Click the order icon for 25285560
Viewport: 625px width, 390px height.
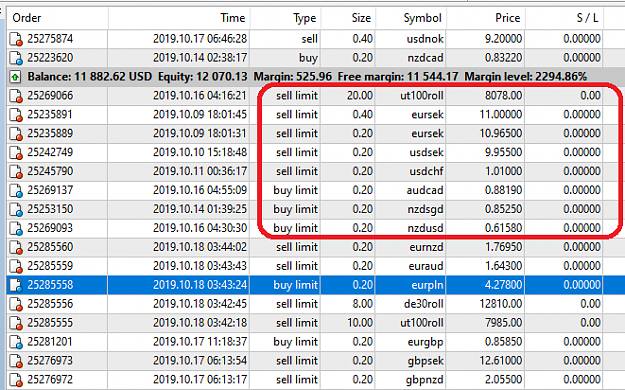click(16, 248)
